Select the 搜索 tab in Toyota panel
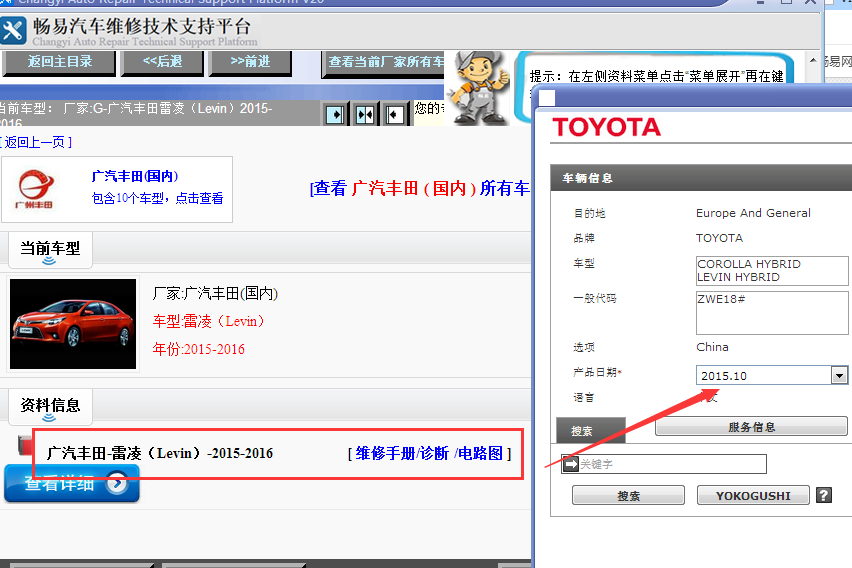The image size is (852, 568). point(591,430)
